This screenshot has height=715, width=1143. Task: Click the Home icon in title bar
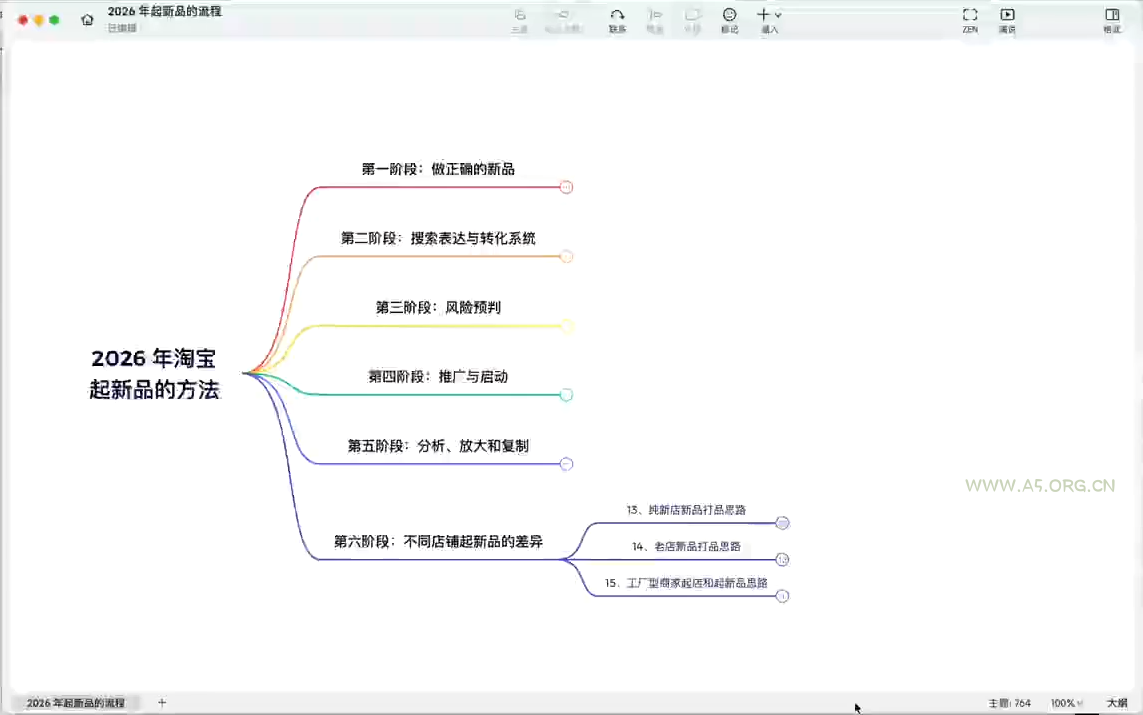(87, 20)
